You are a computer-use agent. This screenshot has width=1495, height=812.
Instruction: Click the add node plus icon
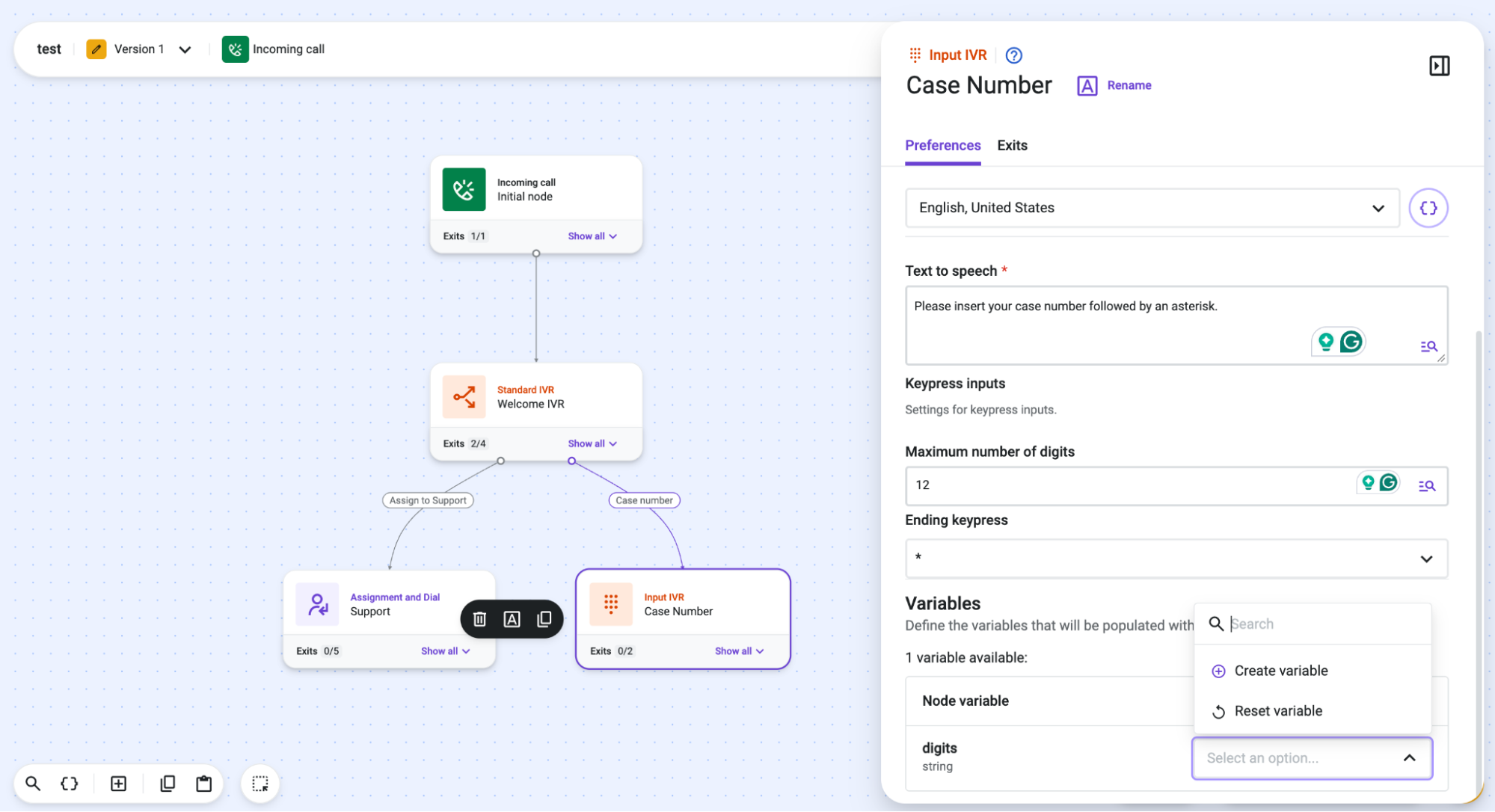tap(118, 783)
